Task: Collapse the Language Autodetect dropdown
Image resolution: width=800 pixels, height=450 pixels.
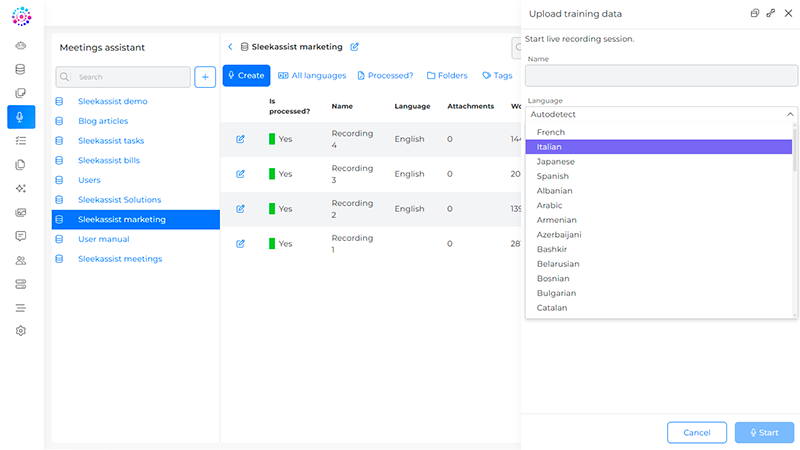Action: [790, 114]
